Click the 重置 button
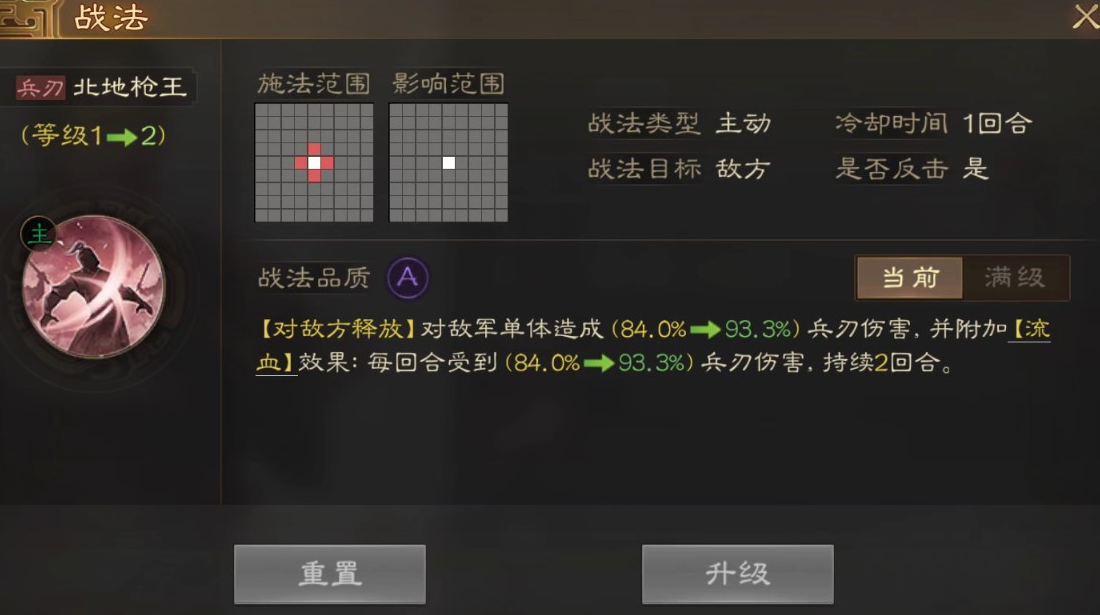Viewport: 1100px width, 615px height. [x=330, y=574]
